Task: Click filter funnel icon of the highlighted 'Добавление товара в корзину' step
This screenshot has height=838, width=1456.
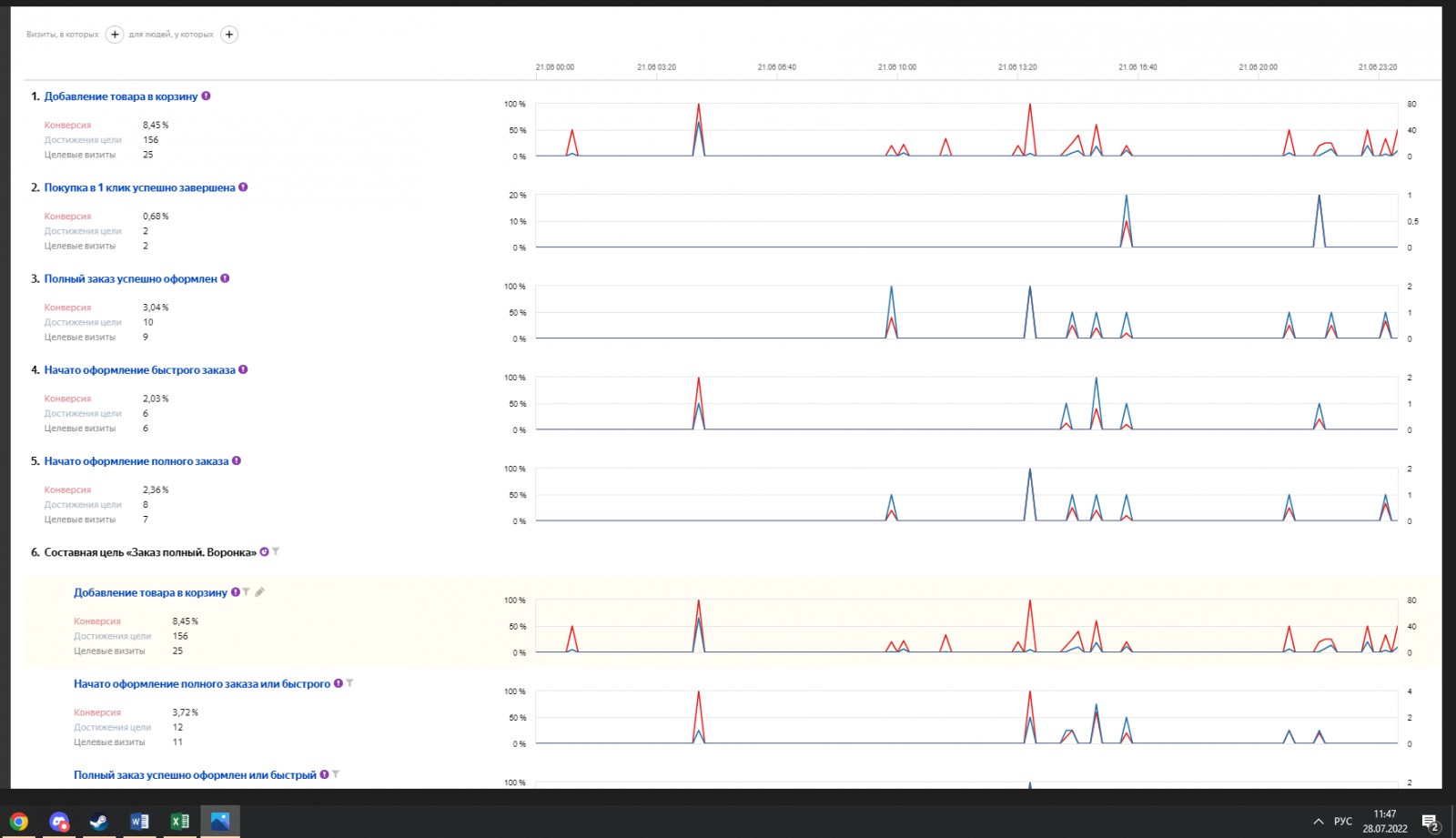Action: [x=246, y=592]
